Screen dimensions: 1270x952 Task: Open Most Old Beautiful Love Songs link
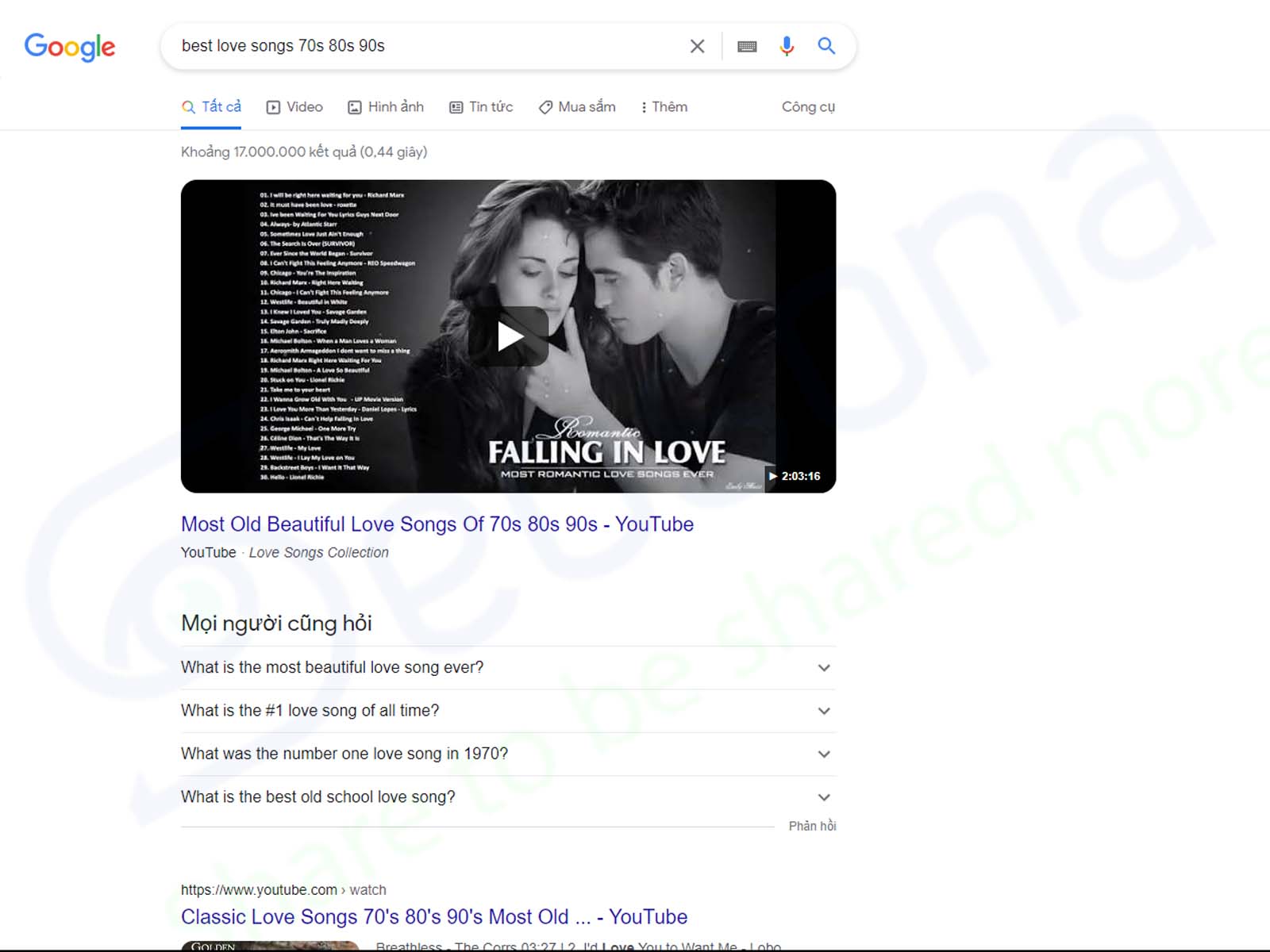437,524
